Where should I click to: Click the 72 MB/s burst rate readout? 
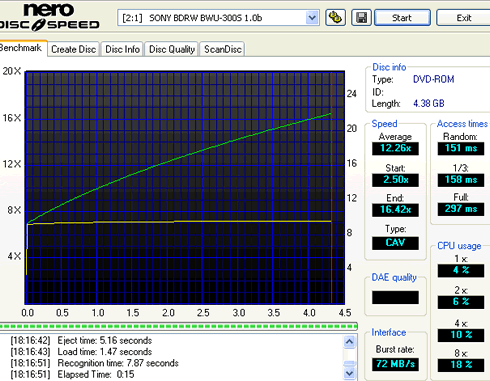395,364
